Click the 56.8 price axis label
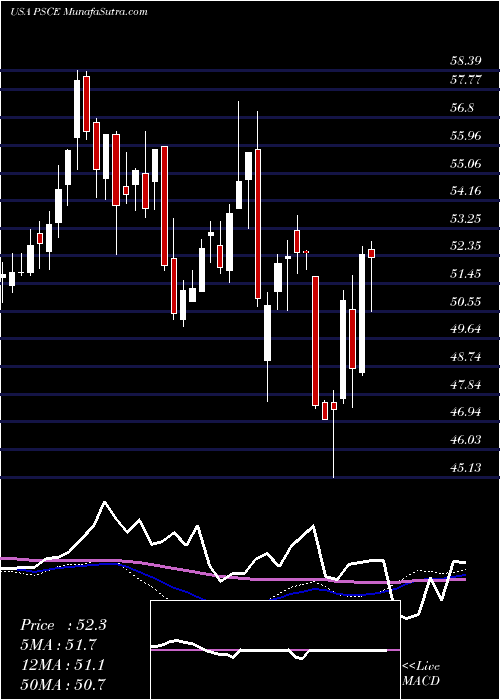This screenshot has width=500, height=700. tap(462, 108)
